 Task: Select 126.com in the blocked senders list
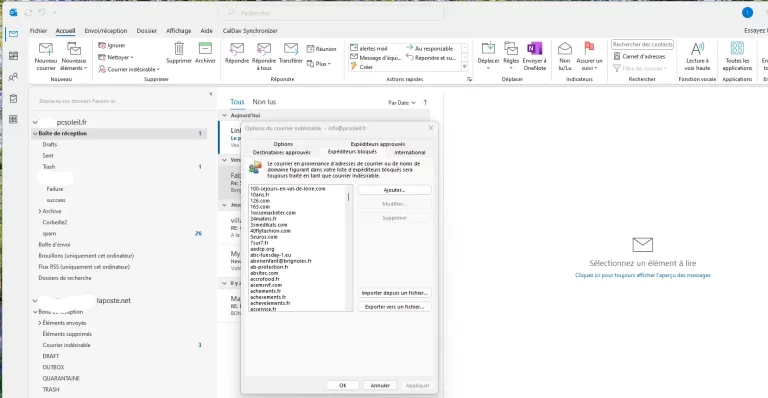click(260, 201)
